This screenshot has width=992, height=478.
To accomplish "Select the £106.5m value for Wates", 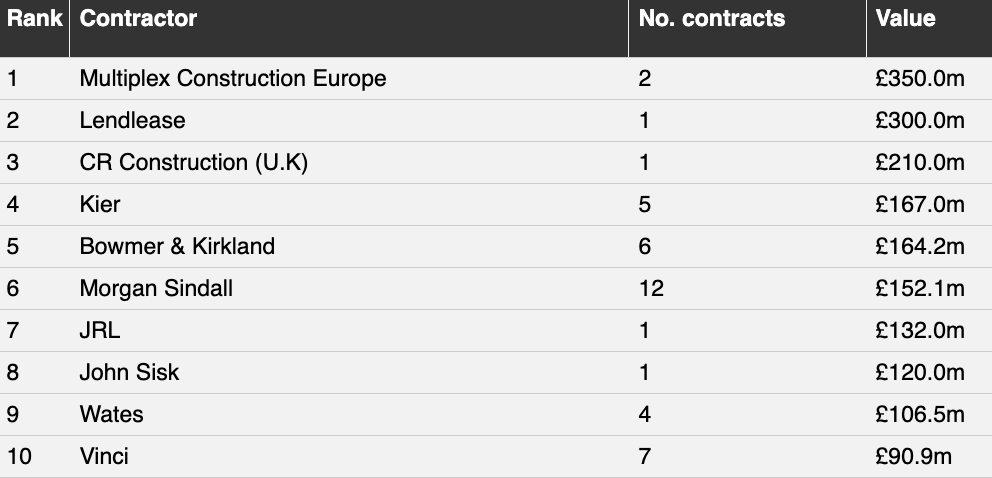I will [x=920, y=414].
